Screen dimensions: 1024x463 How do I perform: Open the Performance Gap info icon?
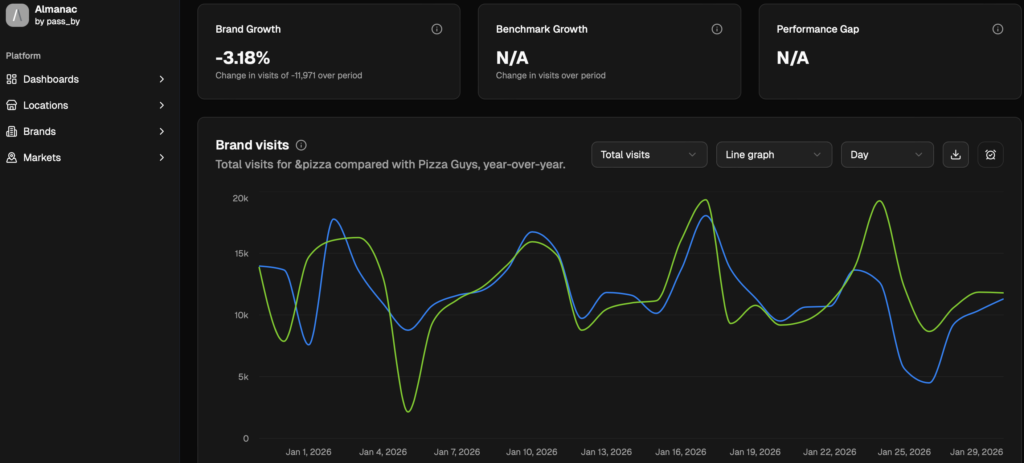click(x=997, y=29)
